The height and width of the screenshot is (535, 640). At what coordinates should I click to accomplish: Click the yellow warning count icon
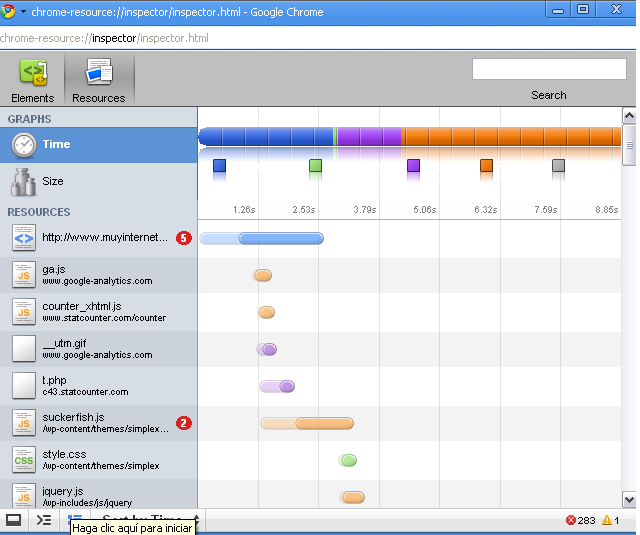pyautogui.click(x=606, y=520)
